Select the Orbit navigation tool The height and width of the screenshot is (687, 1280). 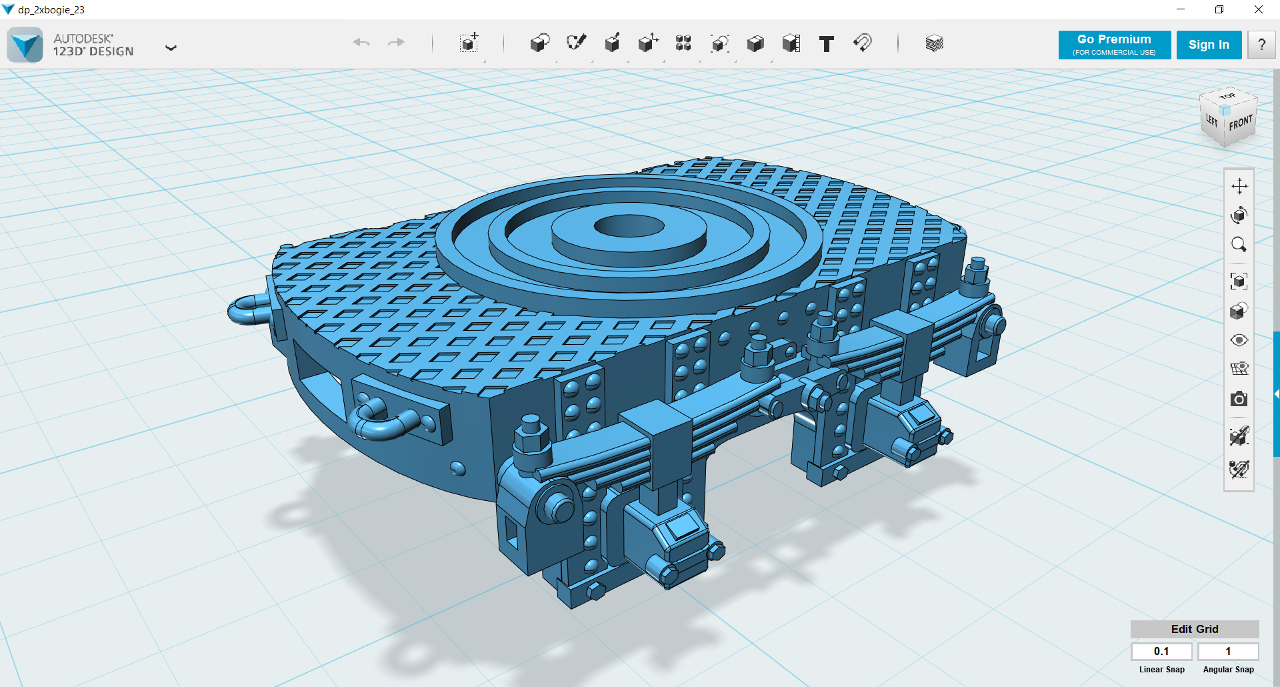point(1239,215)
